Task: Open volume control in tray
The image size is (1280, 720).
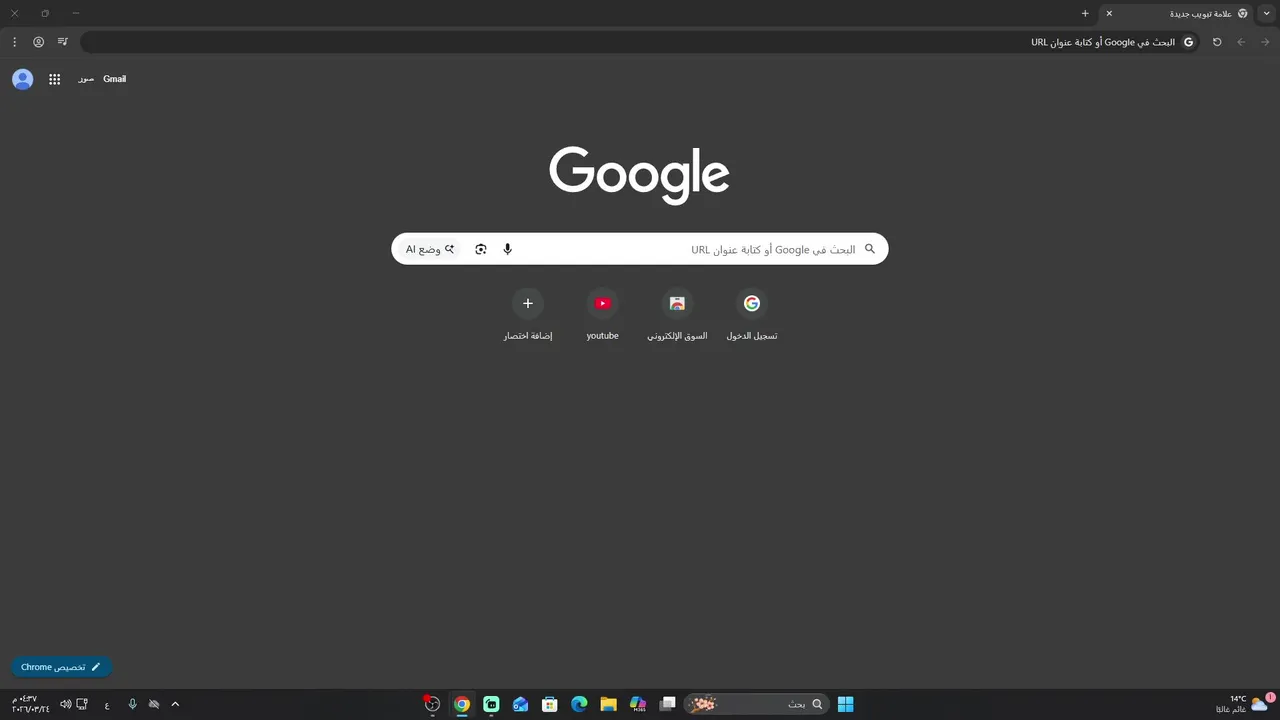Action: [65, 704]
